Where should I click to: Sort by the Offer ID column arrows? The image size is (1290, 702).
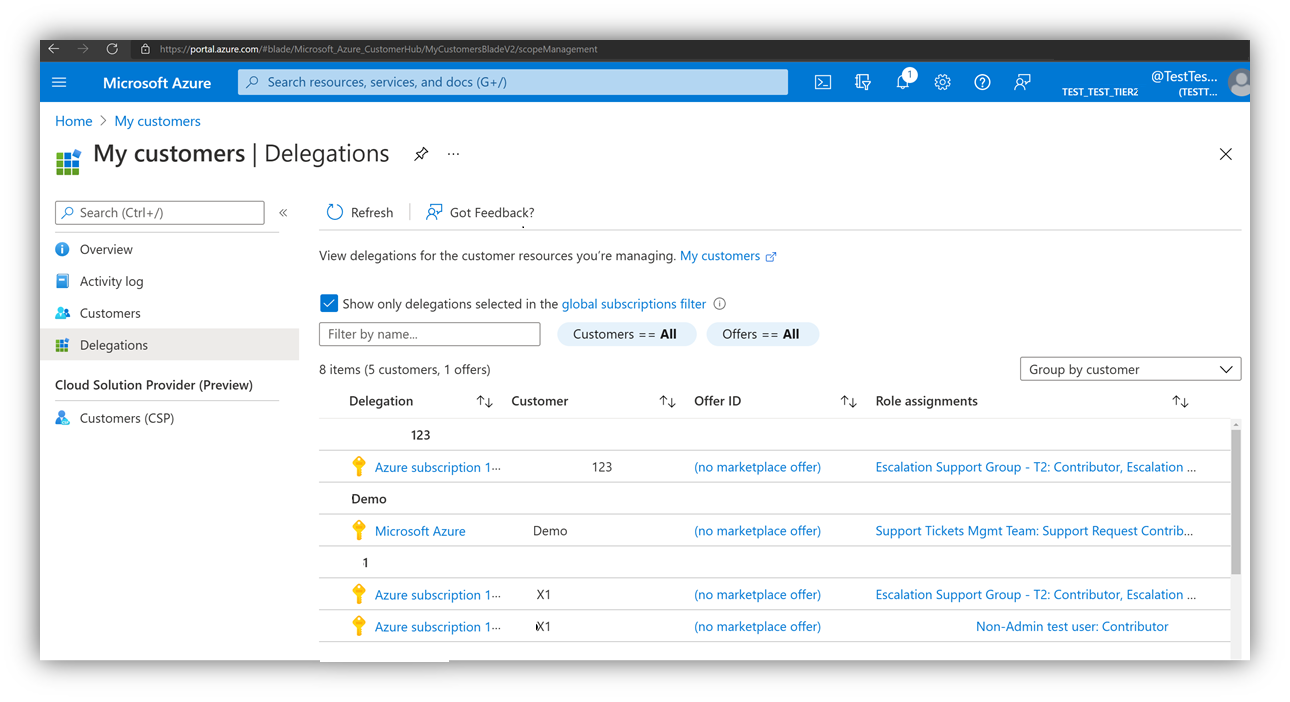coord(849,401)
